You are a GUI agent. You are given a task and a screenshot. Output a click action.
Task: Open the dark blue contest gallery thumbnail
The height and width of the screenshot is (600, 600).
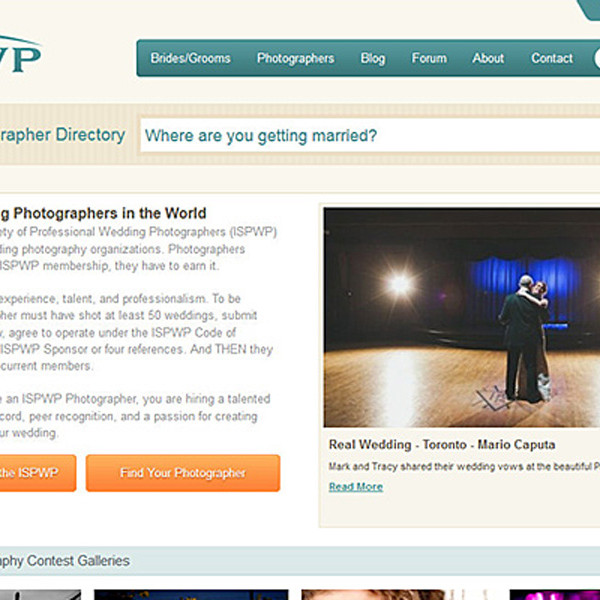[x=191, y=595]
